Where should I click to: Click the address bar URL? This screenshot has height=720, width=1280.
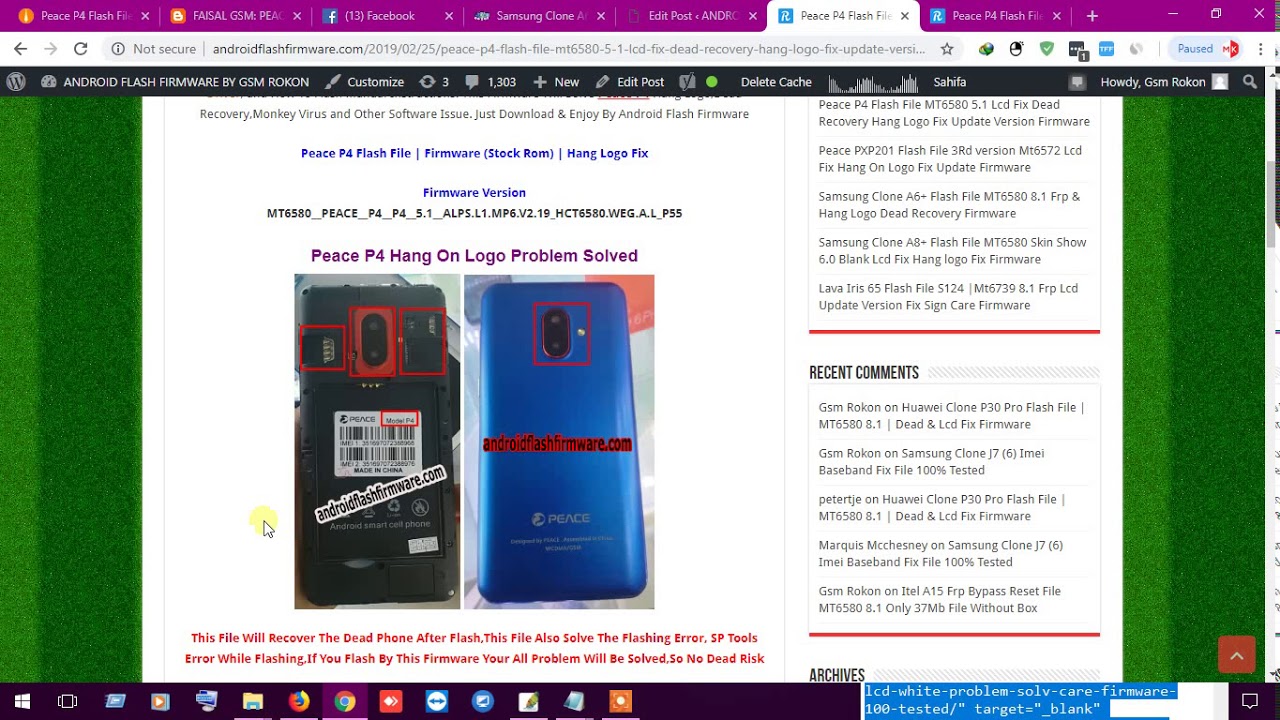[569, 49]
